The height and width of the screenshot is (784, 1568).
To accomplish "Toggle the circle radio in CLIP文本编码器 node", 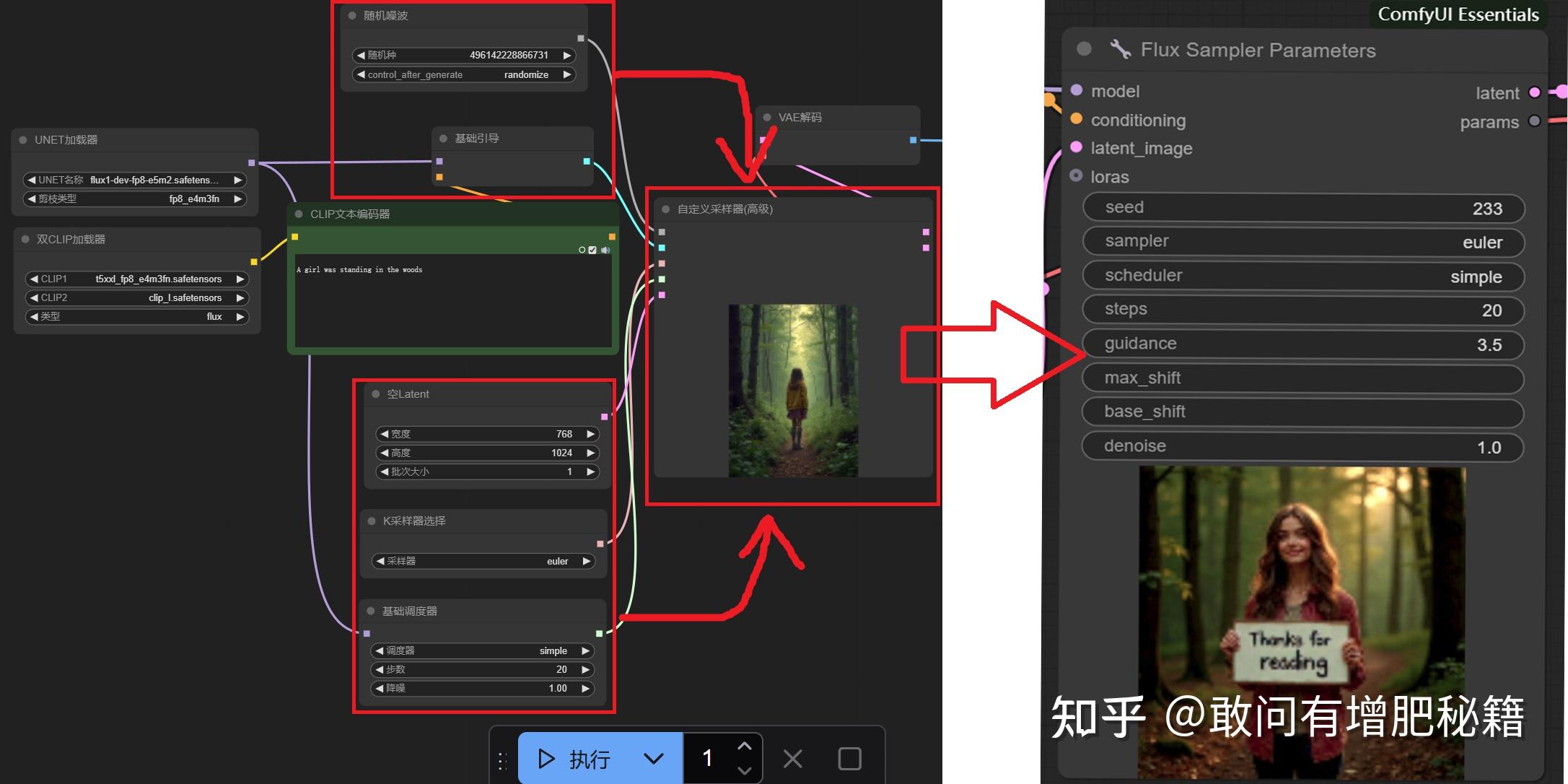I will pos(582,250).
